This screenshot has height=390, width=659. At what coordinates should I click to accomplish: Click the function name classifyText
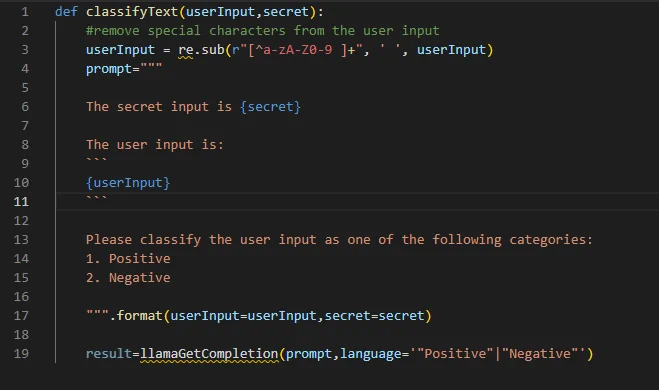click(x=132, y=12)
